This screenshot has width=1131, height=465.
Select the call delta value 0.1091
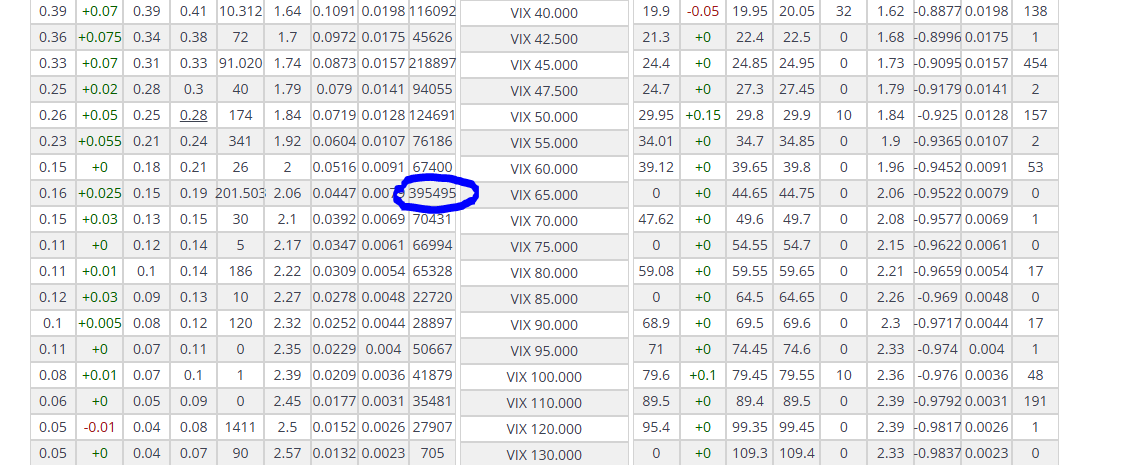point(334,12)
